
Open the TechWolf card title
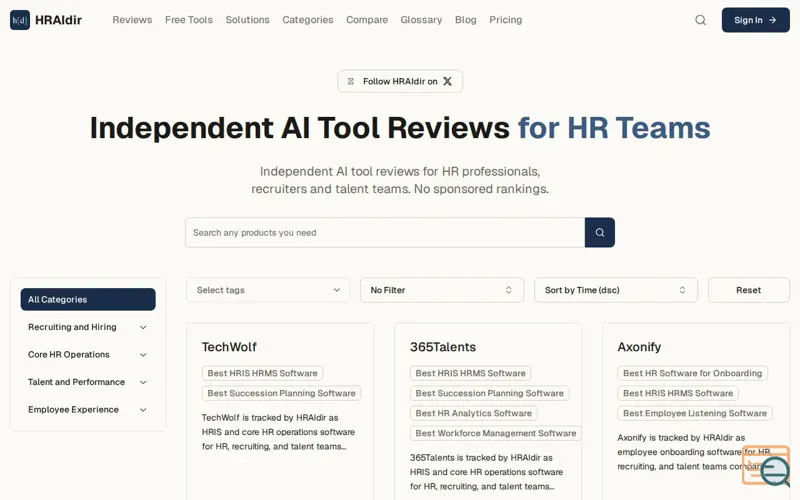click(229, 347)
